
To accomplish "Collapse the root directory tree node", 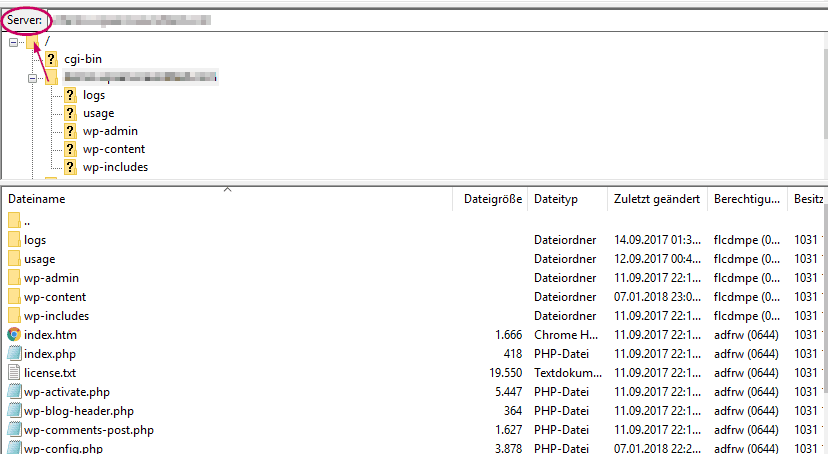I will pos(14,41).
